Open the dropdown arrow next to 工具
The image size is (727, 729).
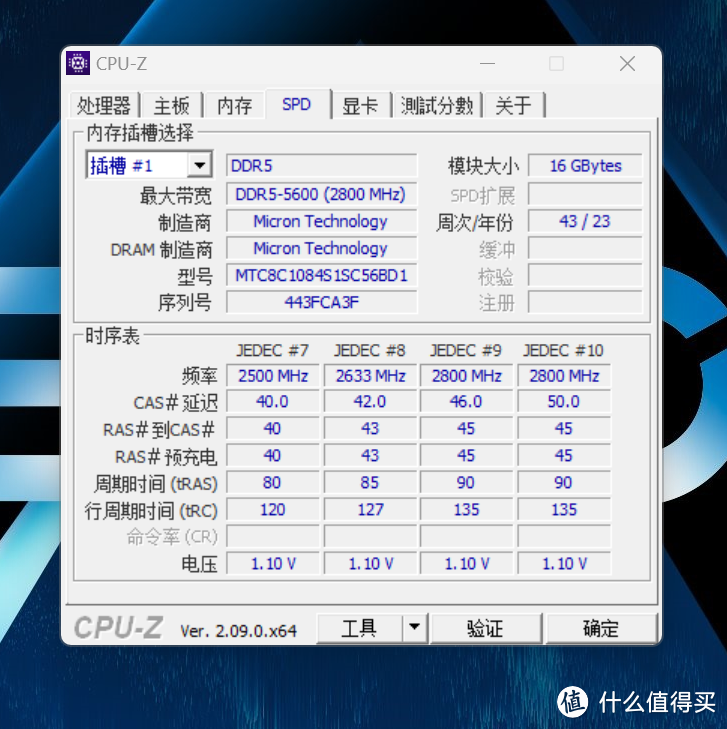pyautogui.click(x=415, y=629)
